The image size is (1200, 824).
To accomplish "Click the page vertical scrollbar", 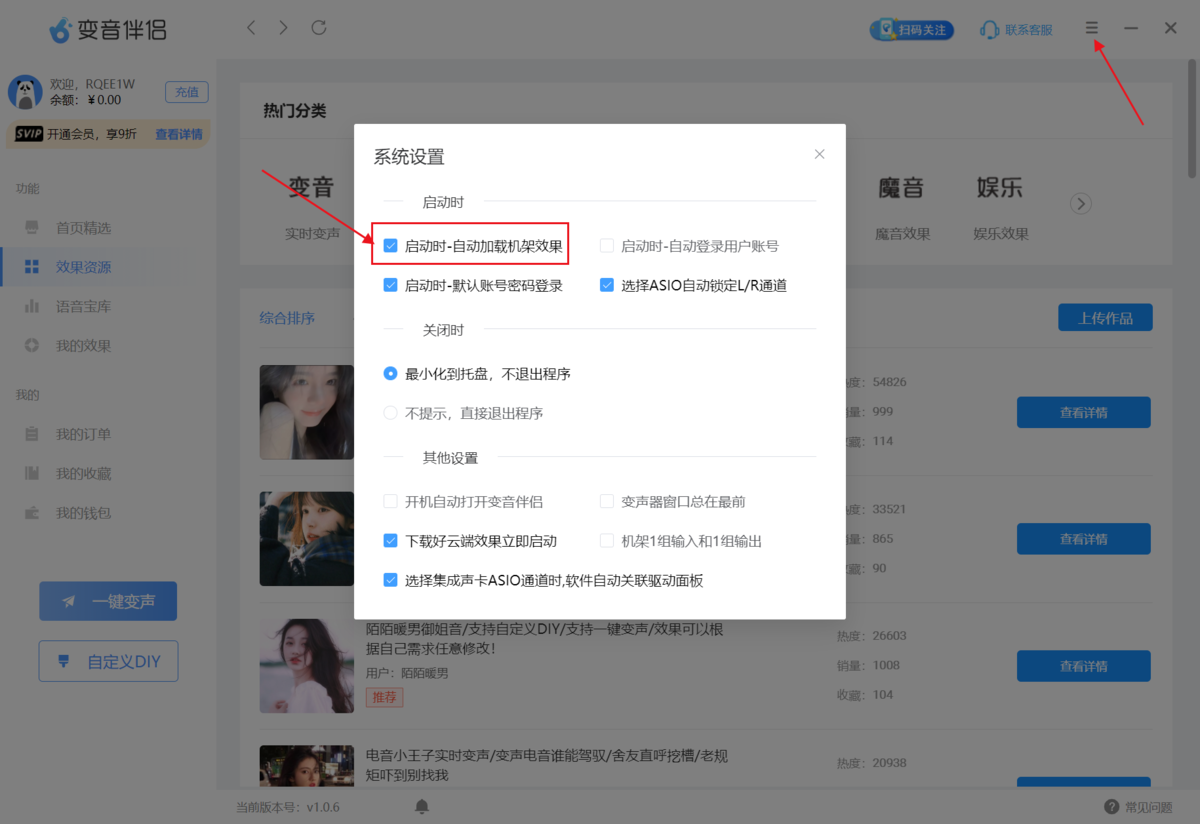I will [x=1192, y=120].
